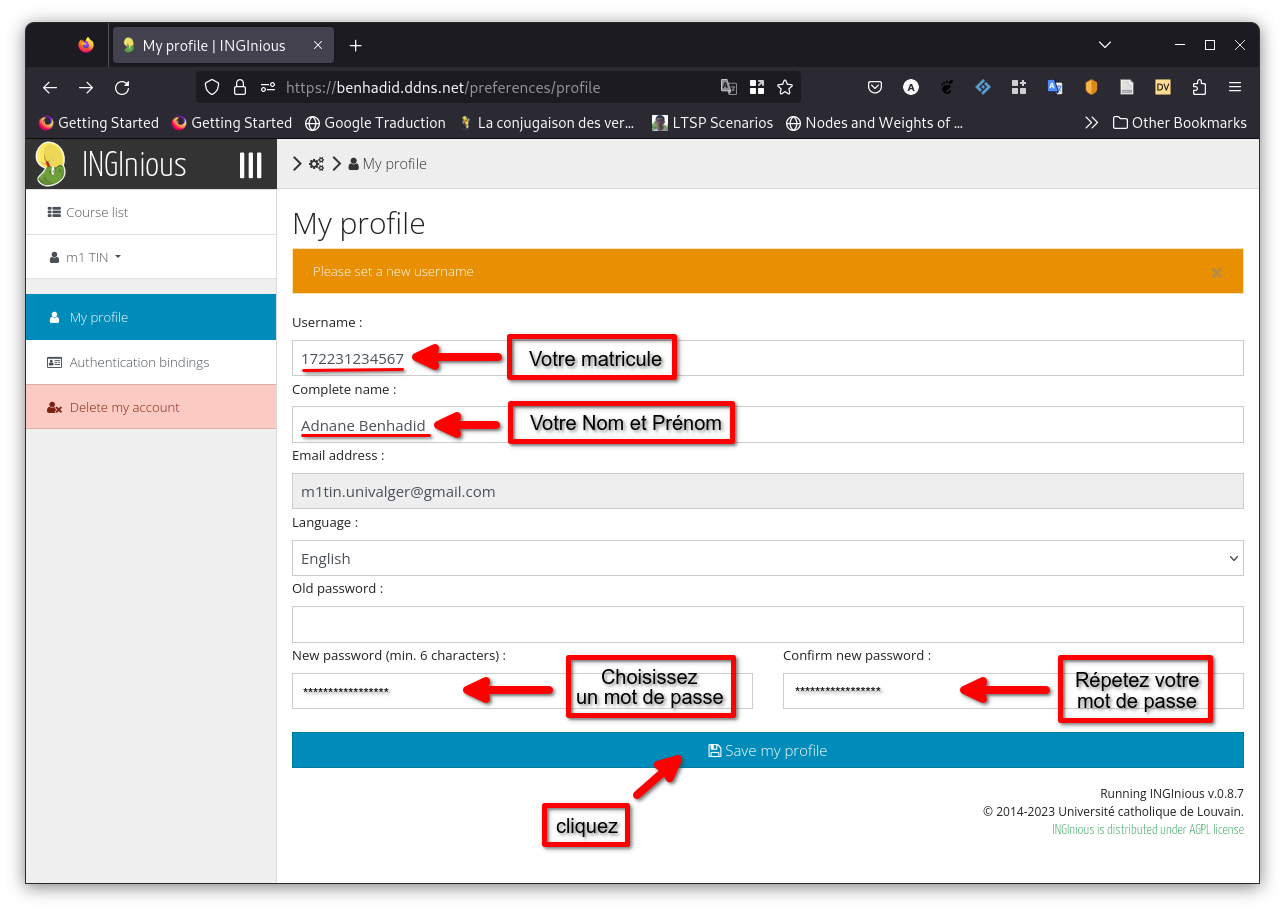Click the orange shield extension icon

coord(1091,88)
